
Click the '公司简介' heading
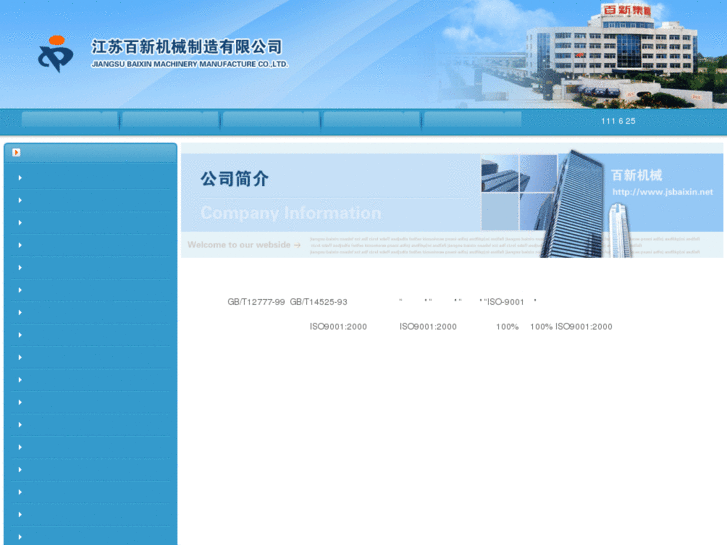point(235,179)
